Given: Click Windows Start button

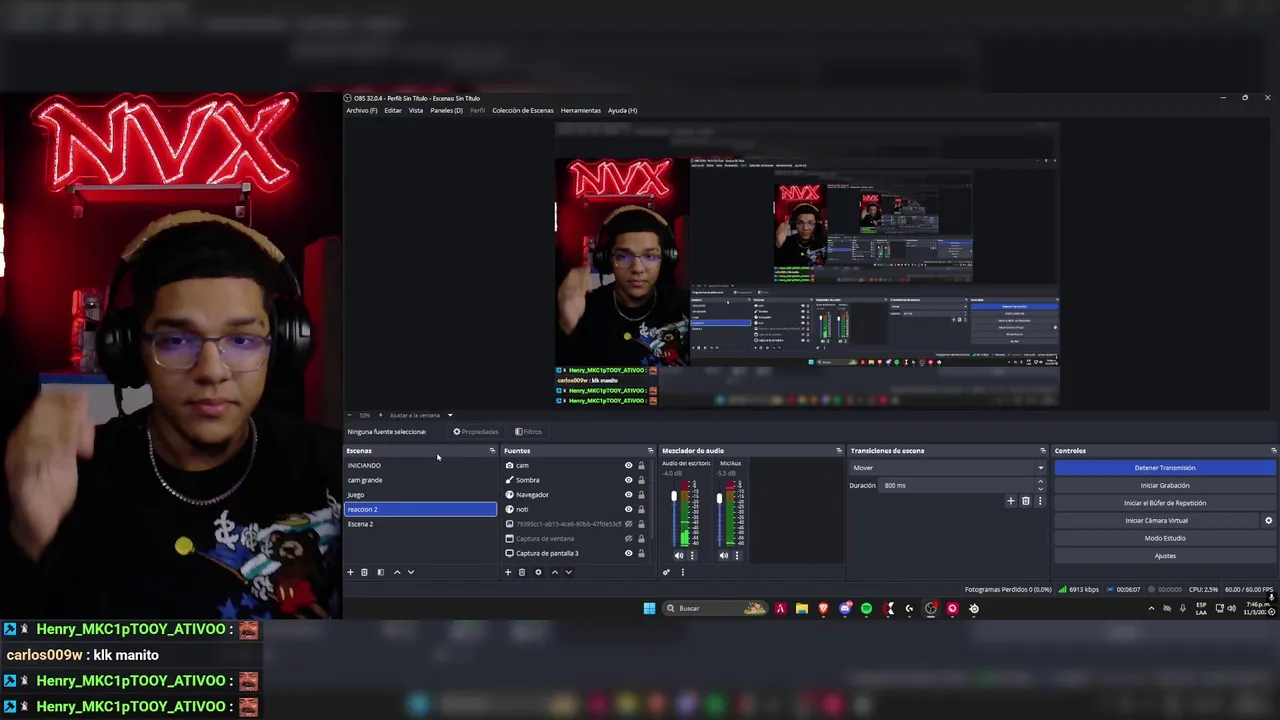Looking at the screenshot, I should (x=649, y=608).
